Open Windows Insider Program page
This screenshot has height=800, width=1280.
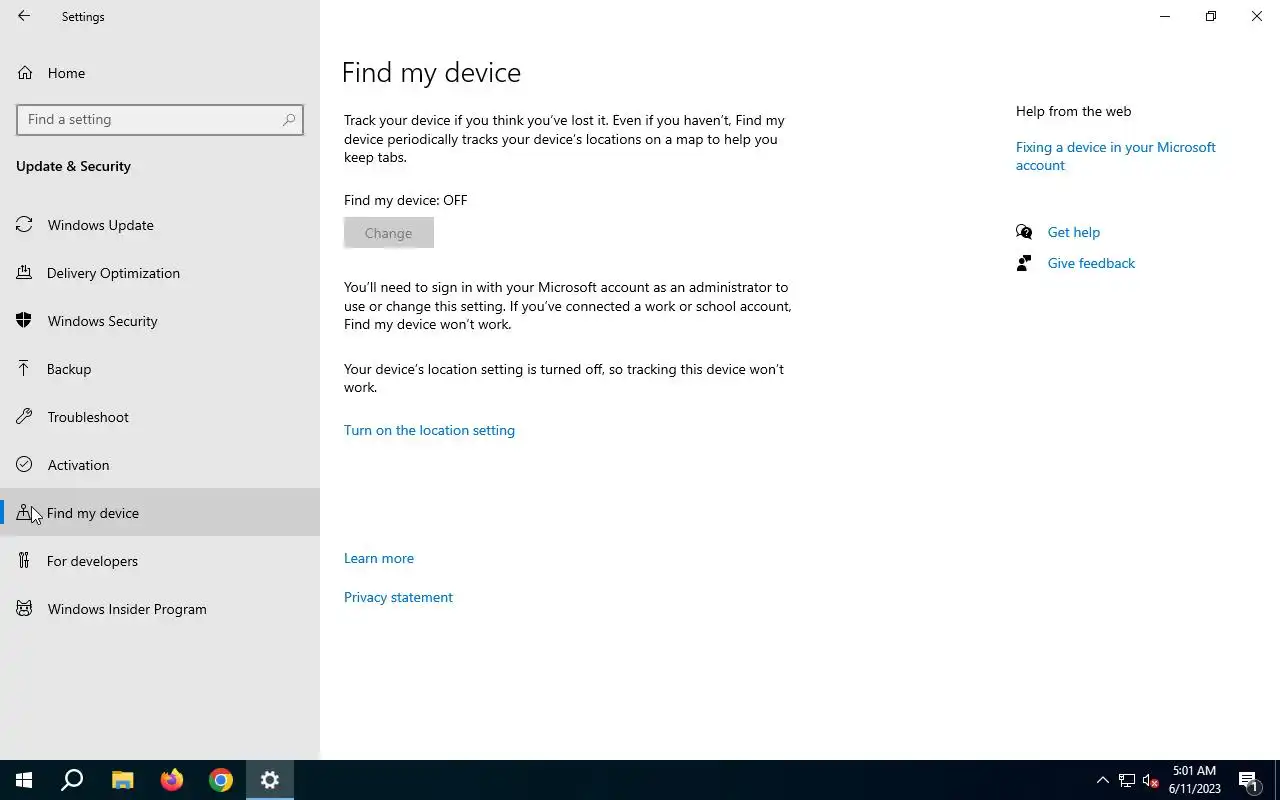point(160,609)
